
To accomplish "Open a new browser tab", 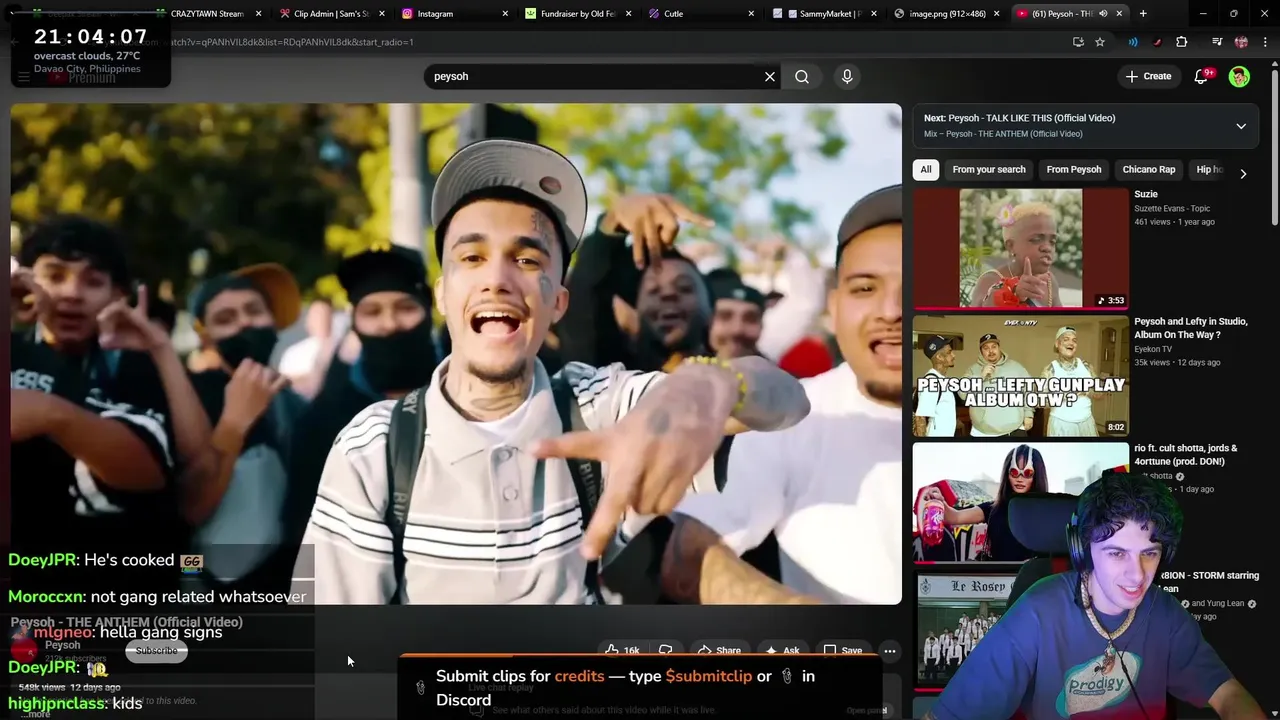I will tap(1143, 14).
